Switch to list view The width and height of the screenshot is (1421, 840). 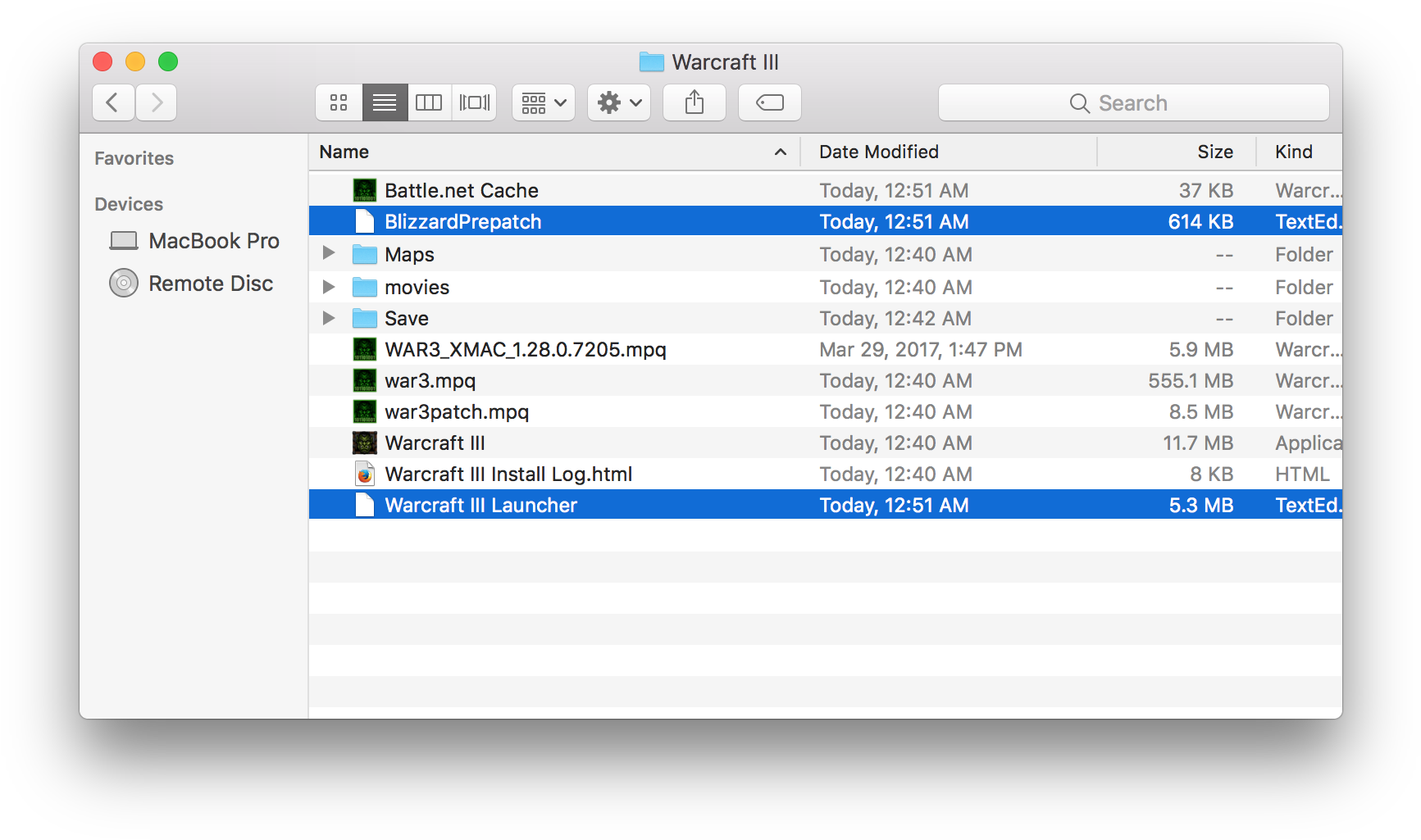click(x=385, y=102)
